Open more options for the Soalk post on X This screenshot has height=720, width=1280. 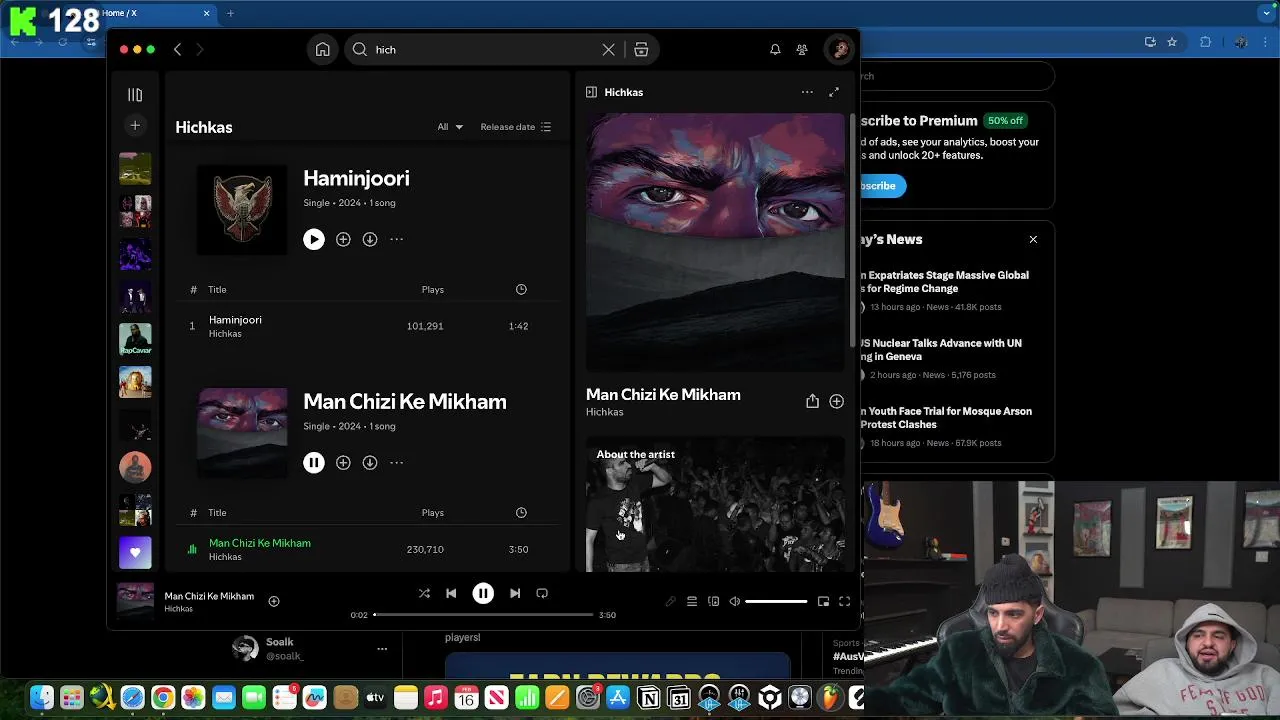click(382, 649)
